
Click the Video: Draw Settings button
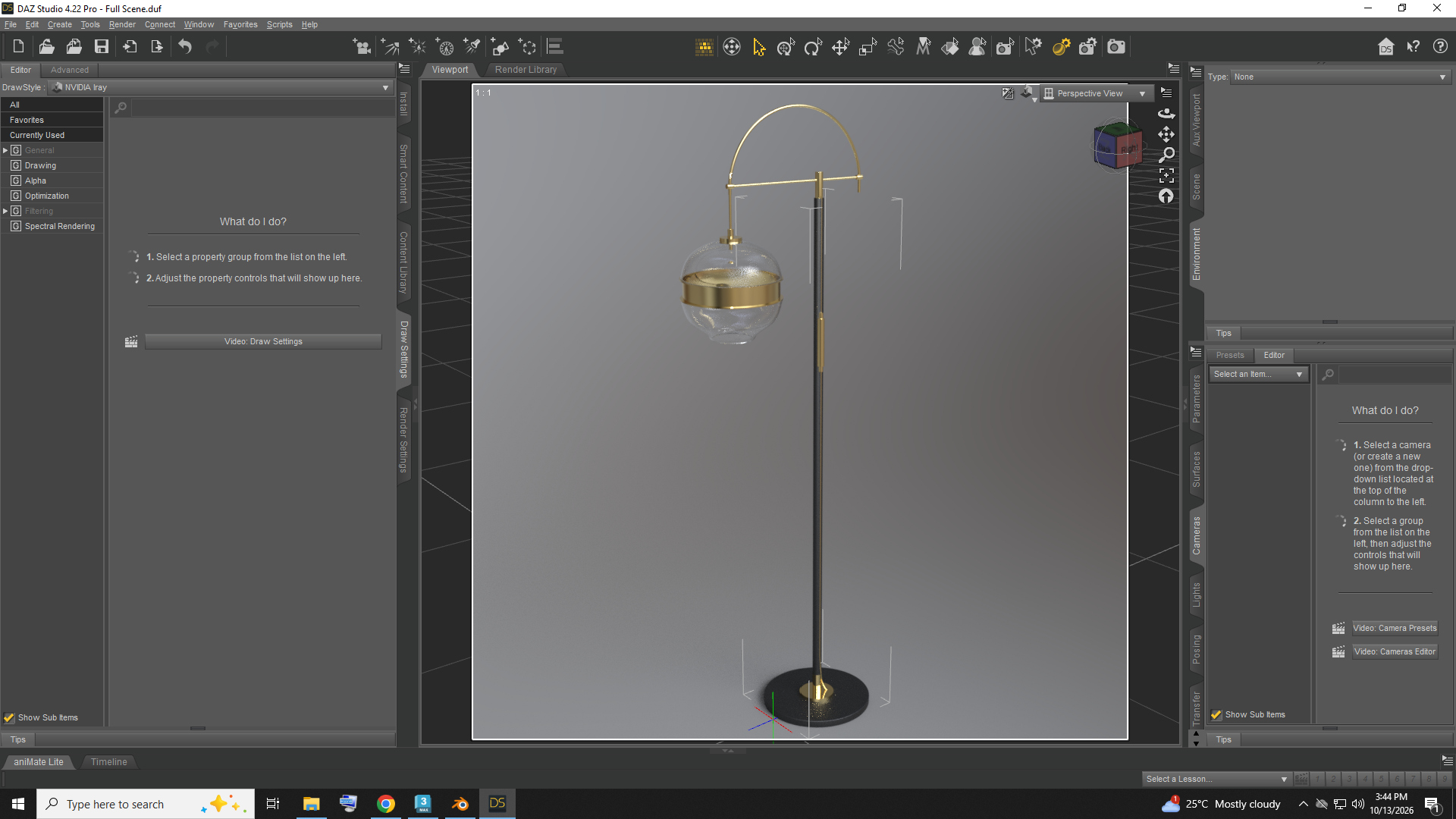coord(263,341)
